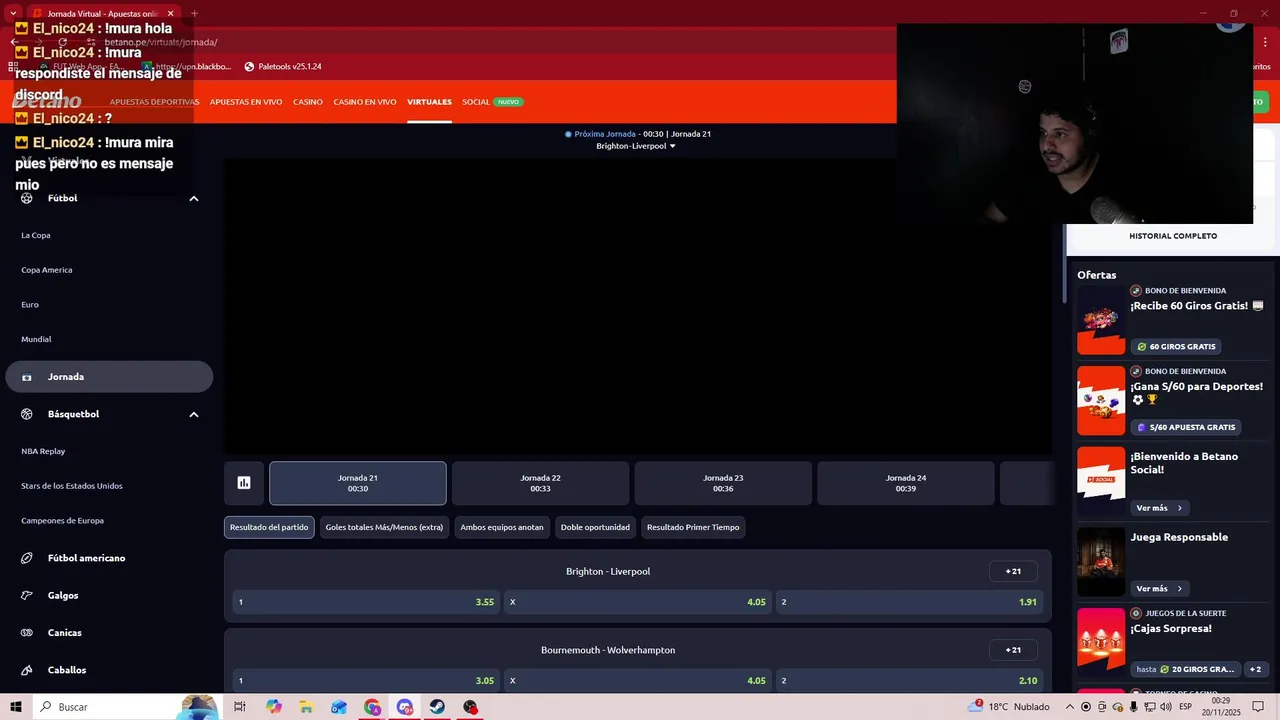Bet on Brighton-Liverpool draw at 4.05
Image resolution: width=1280 pixels, height=720 pixels.
(x=638, y=602)
